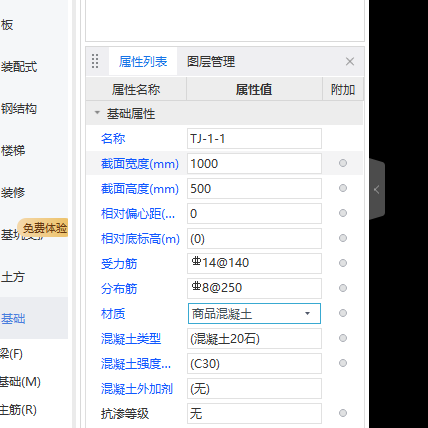Toggle 附加 option for 混凝土强度 row

tap(343, 363)
